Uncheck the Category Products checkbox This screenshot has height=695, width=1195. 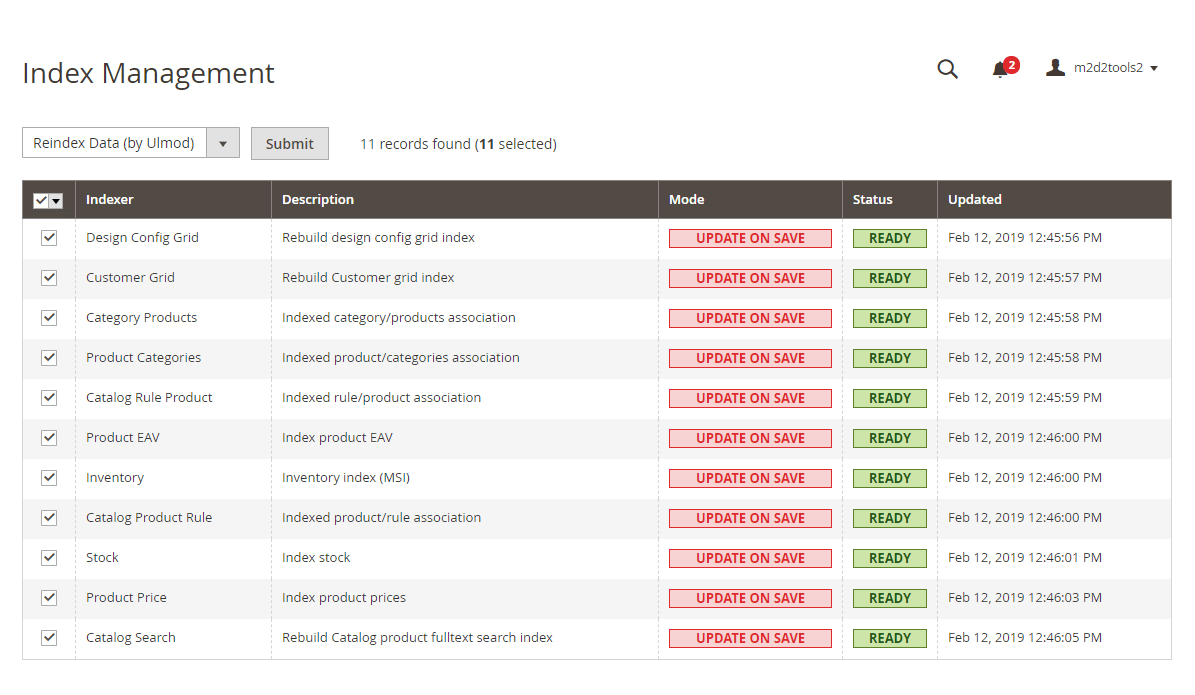49,318
